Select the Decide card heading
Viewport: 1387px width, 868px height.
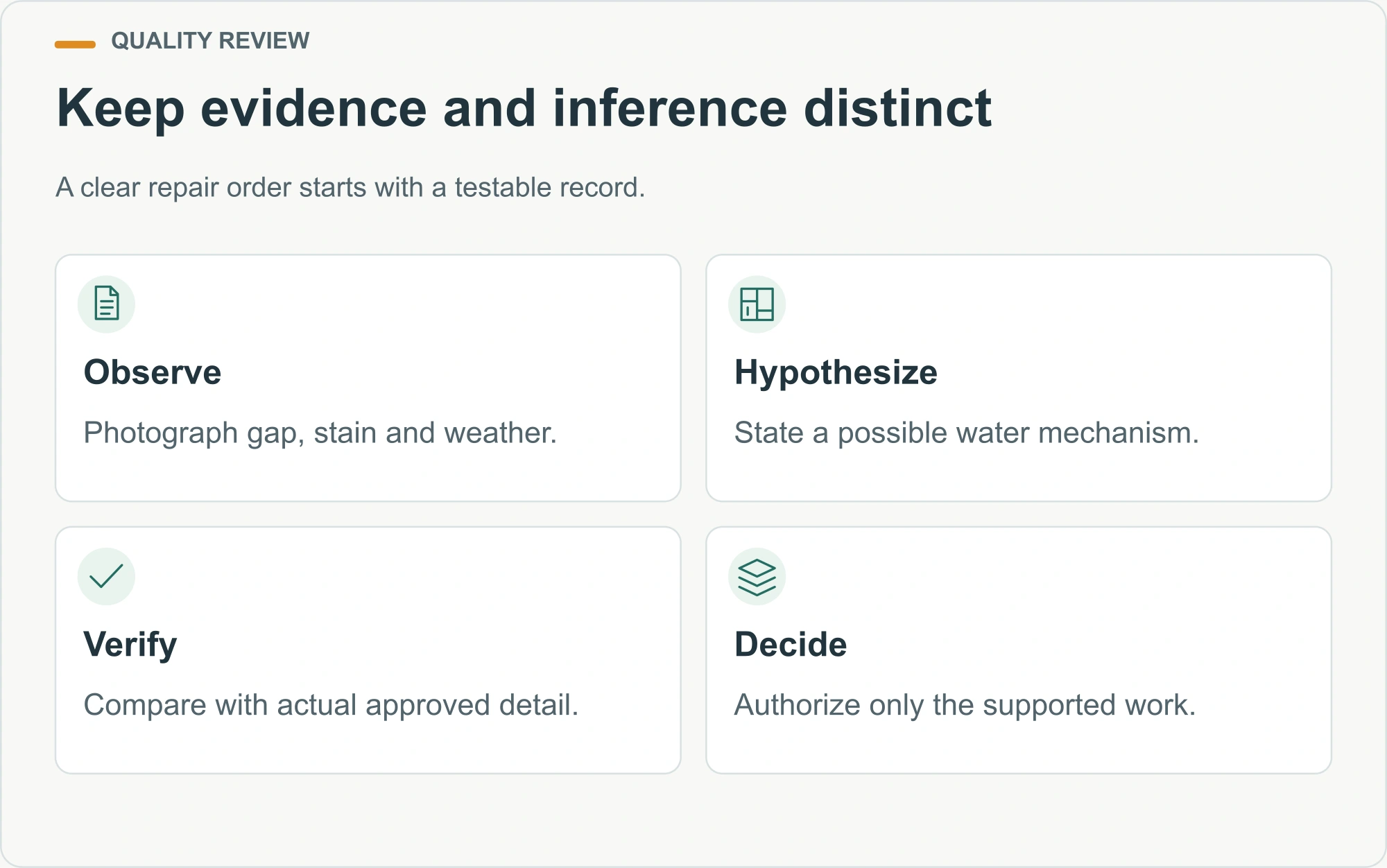tap(791, 645)
